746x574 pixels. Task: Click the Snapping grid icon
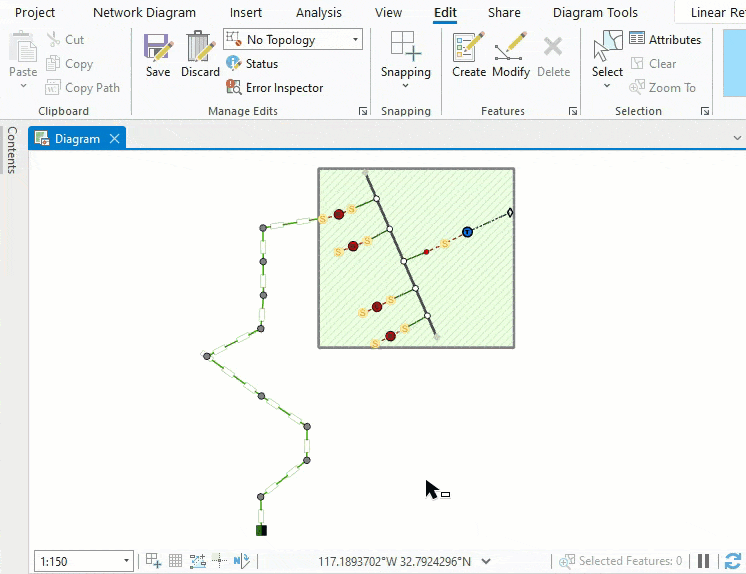405,46
